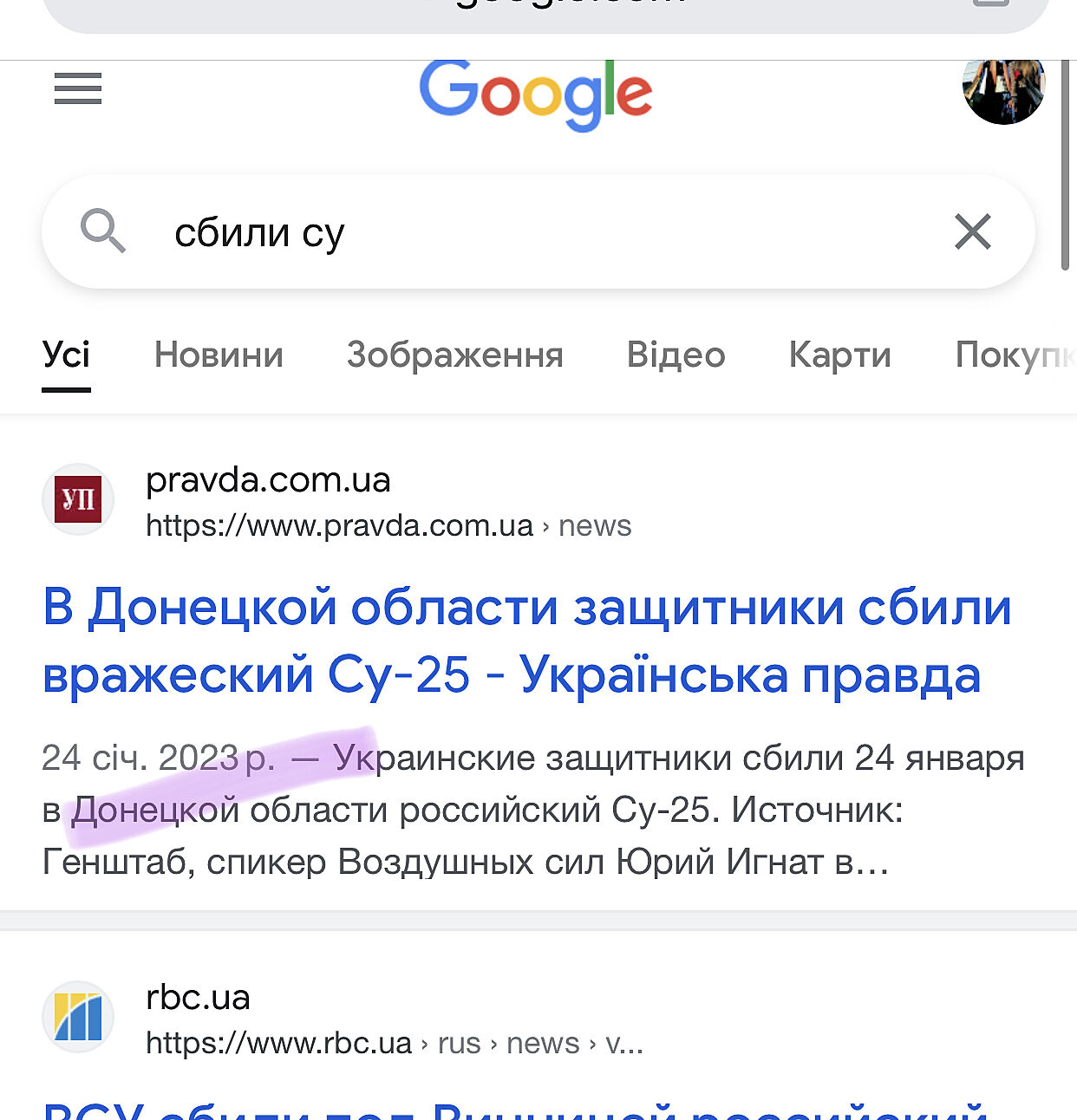1077x1120 pixels.
Task: Click the rbc.ua site name
Action: click(198, 997)
